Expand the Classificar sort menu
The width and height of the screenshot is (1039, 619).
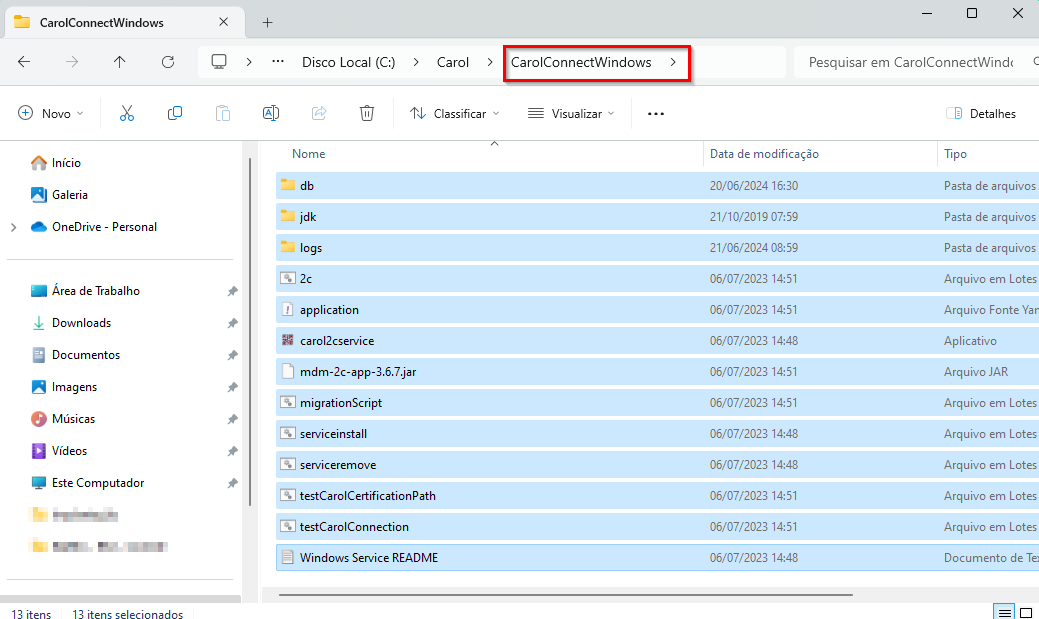click(455, 114)
